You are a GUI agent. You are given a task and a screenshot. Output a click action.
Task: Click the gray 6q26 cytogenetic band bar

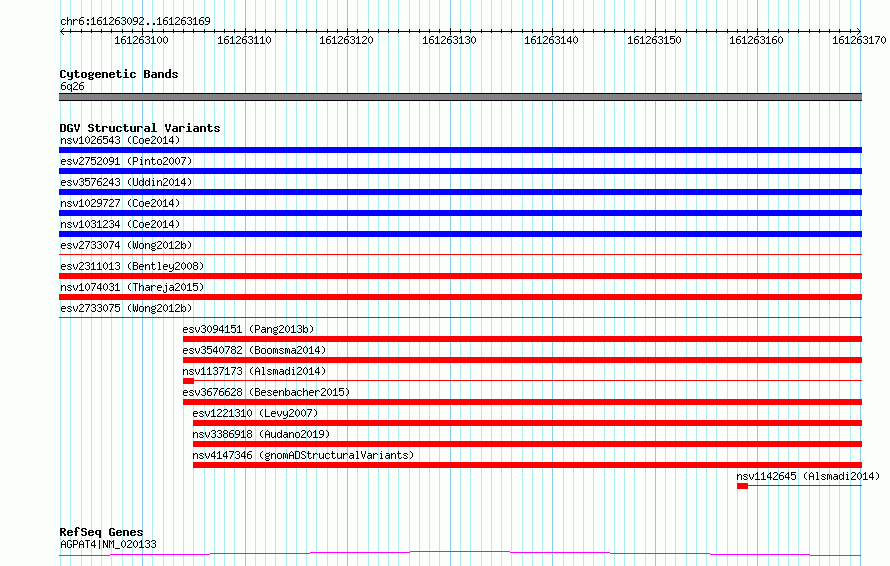(460, 97)
